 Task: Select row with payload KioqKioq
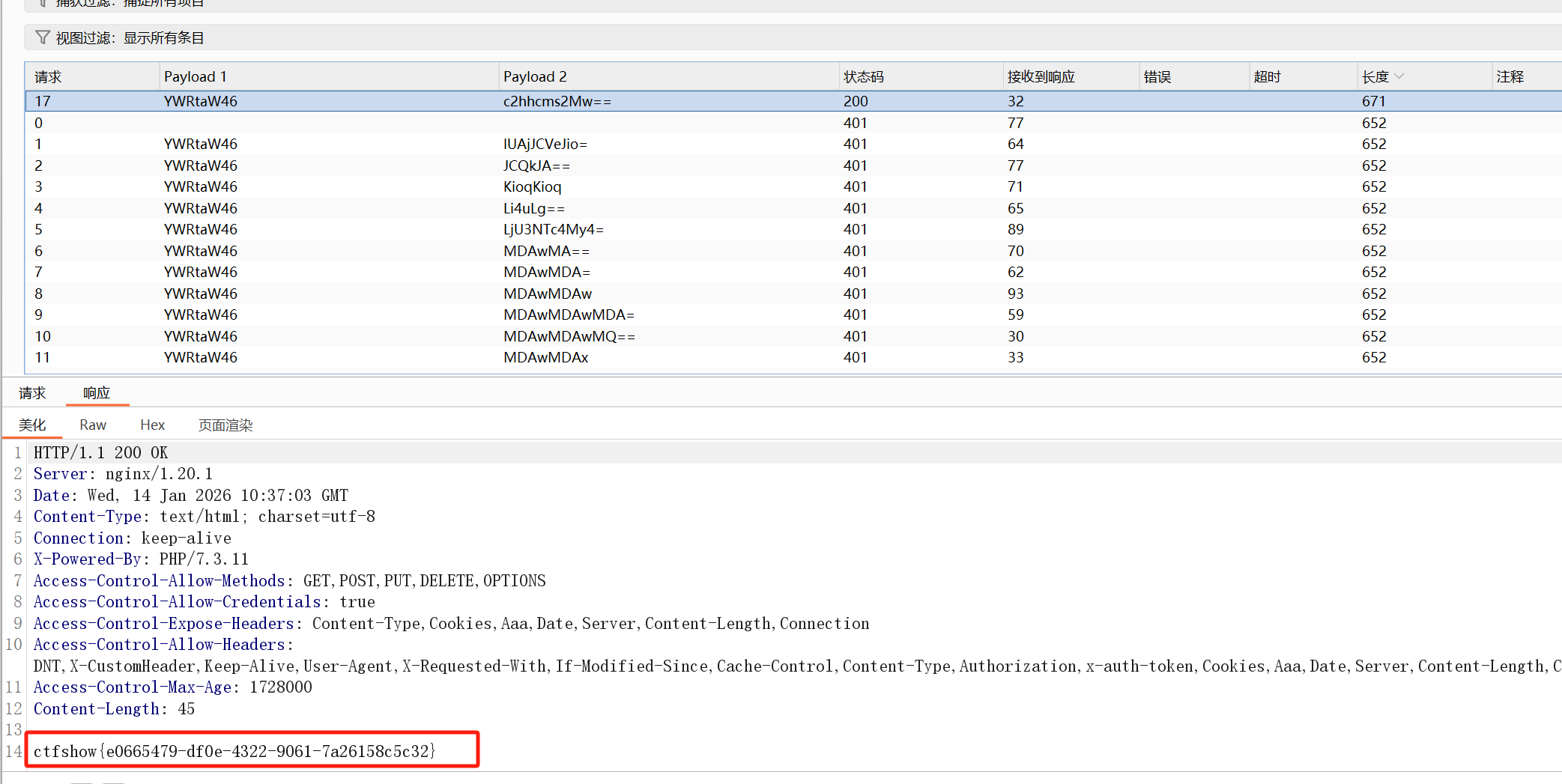793,186
